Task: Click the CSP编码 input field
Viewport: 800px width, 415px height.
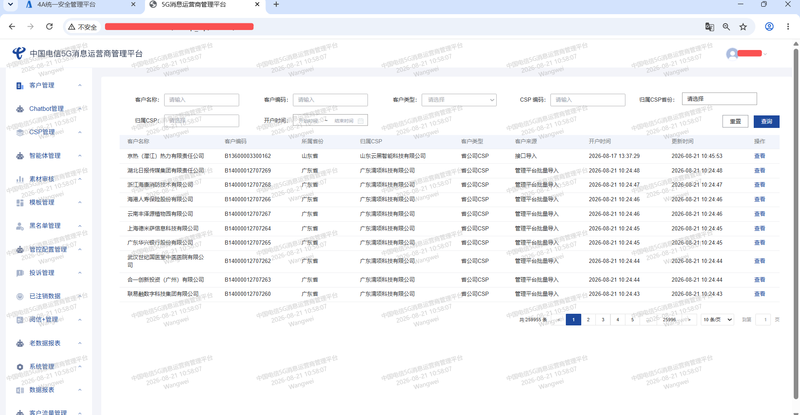Action: coord(588,100)
